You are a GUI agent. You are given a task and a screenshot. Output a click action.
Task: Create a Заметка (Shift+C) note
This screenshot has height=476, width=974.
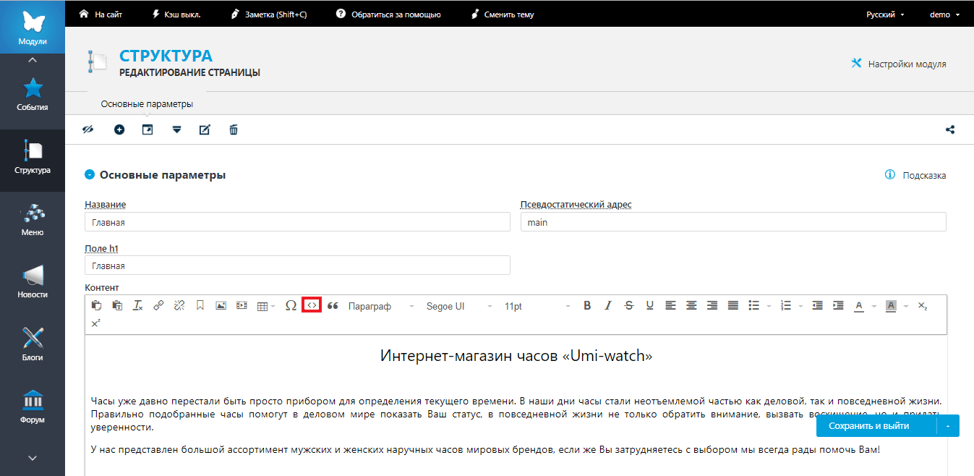(x=268, y=14)
